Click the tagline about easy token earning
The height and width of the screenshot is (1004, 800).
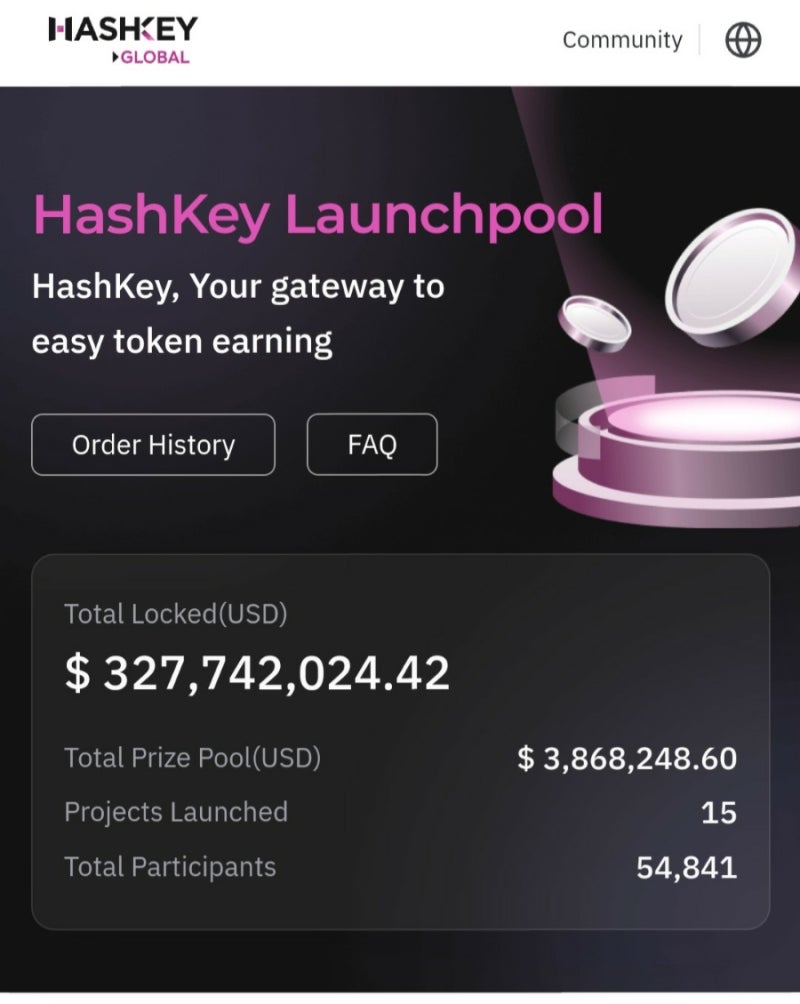(x=238, y=314)
